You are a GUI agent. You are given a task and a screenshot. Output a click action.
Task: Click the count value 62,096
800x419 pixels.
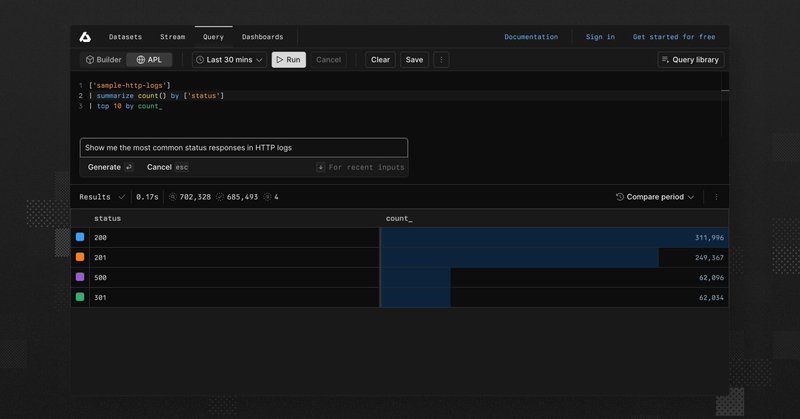(711, 277)
